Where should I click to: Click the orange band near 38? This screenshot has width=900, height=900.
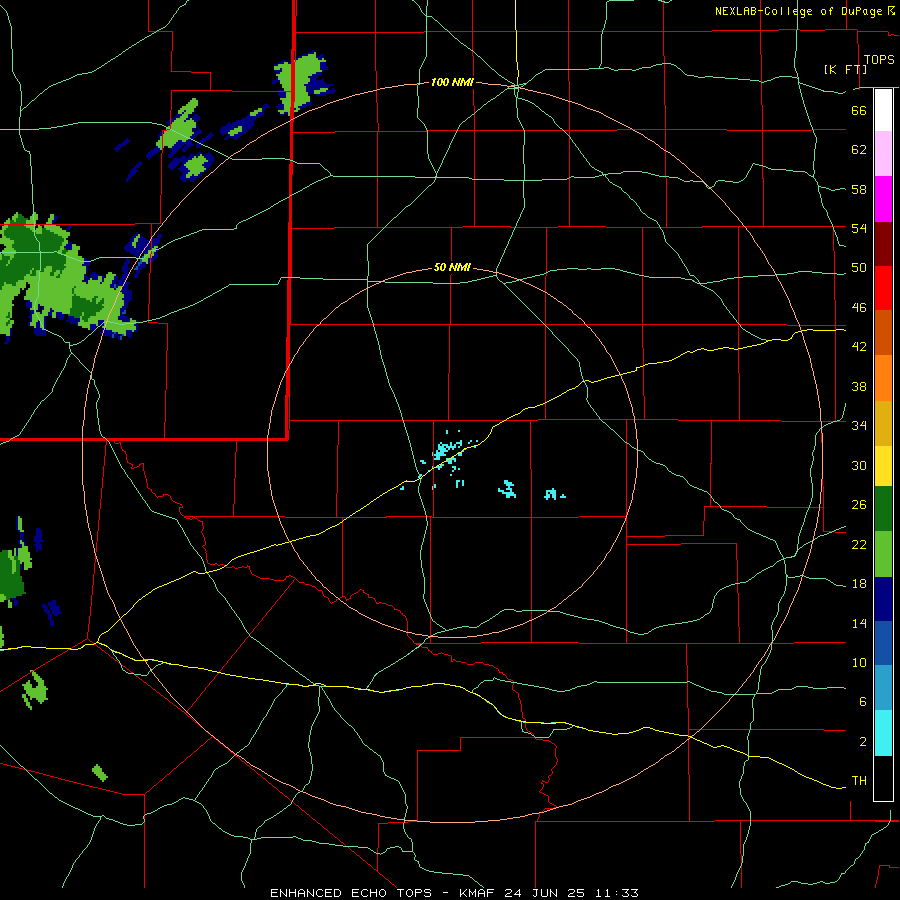coord(883,378)
